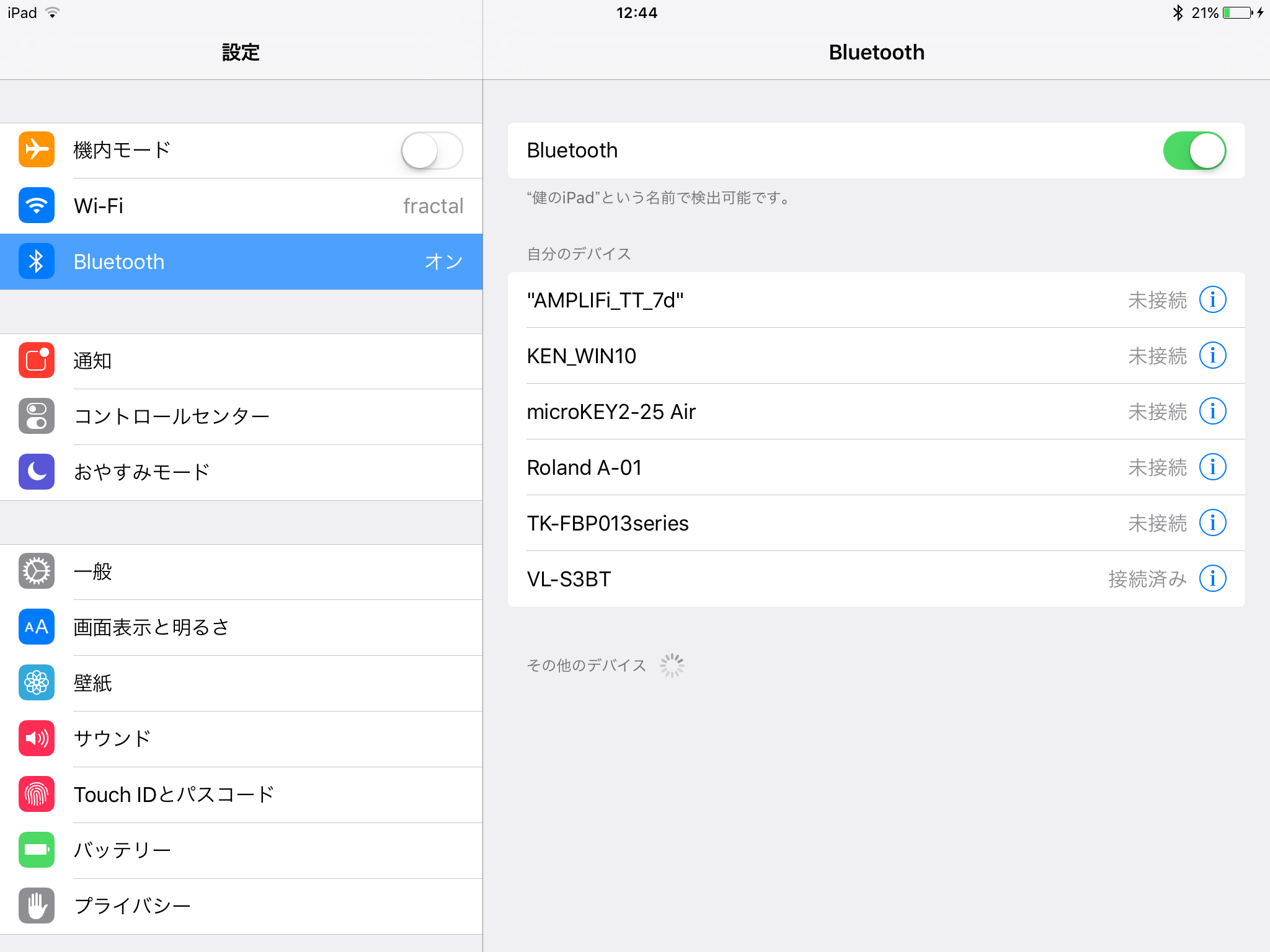
Task: Tap the purple moon Do Not Disturb icon
Action: coord(37,472)
